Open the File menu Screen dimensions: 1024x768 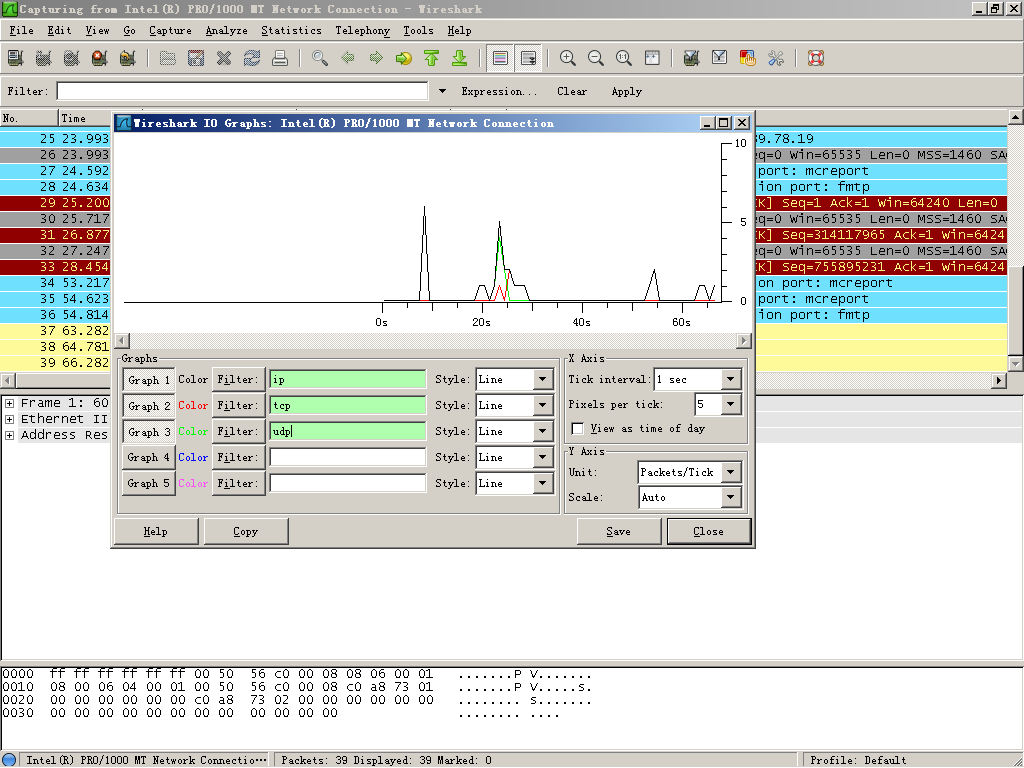click(21, 31)
